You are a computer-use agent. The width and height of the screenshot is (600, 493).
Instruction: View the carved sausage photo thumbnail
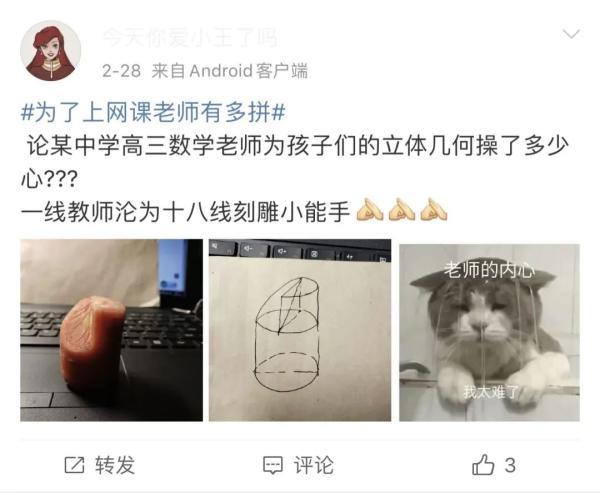111,330
